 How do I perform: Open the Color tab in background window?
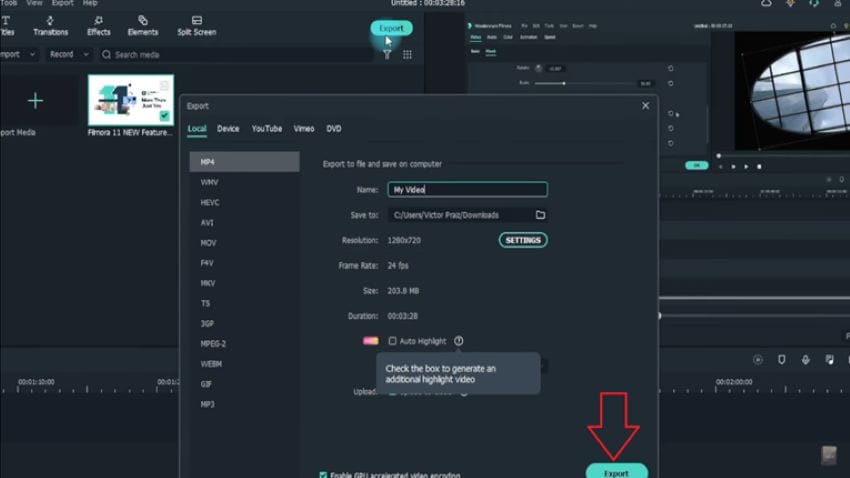[508, 37]
